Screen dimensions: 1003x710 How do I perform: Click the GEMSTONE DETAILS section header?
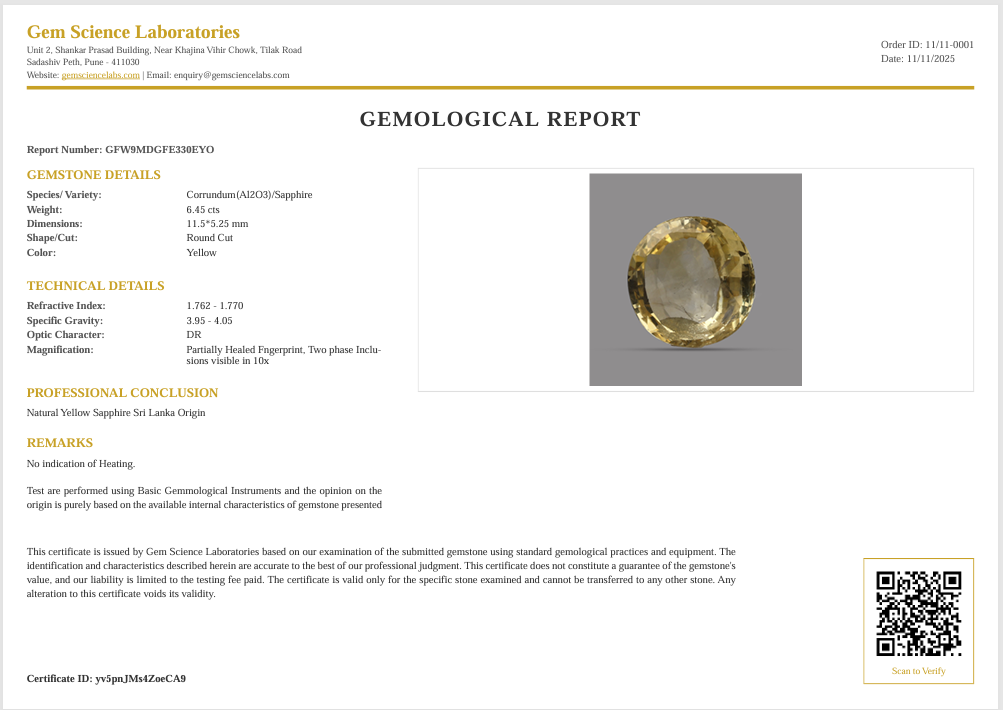93,174
